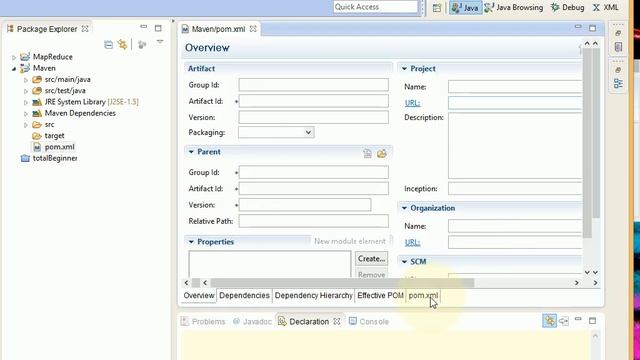640x360 pixels.
Task: Open the Dependencies tab
Action: (244, 296)
